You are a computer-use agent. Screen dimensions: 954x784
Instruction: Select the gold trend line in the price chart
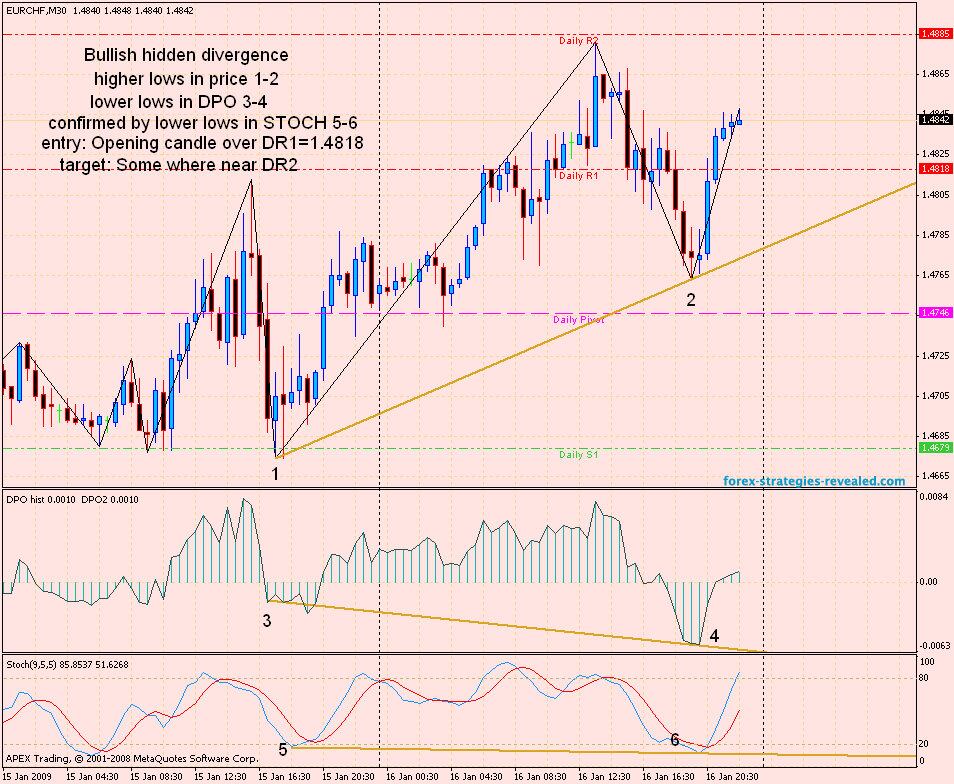click(596, 320)
